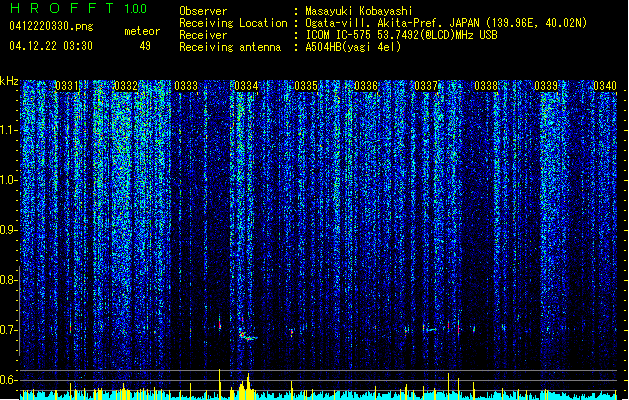Click the 0332 time marker

pos(126,86)
